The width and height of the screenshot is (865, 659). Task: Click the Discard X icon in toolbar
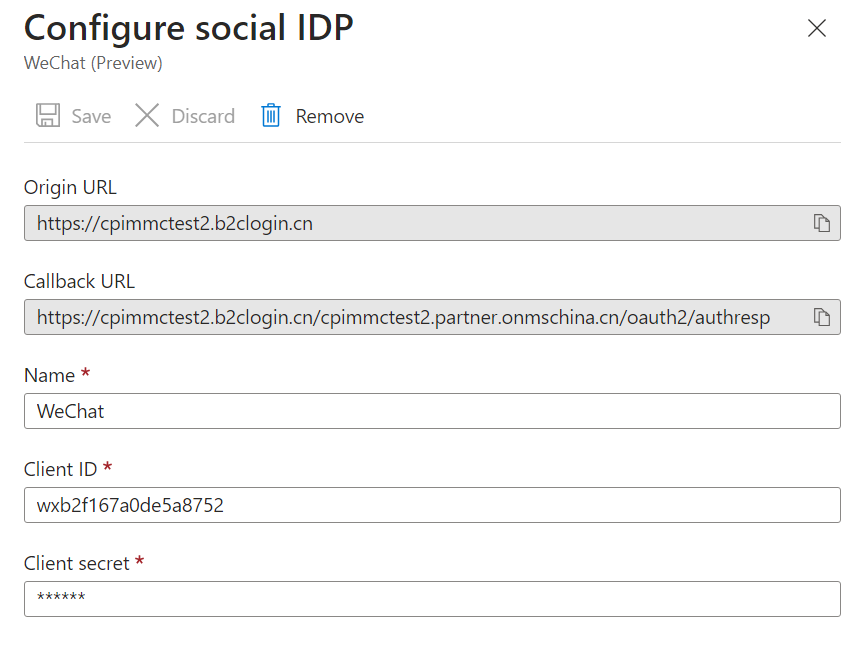(x=147, y=116)
